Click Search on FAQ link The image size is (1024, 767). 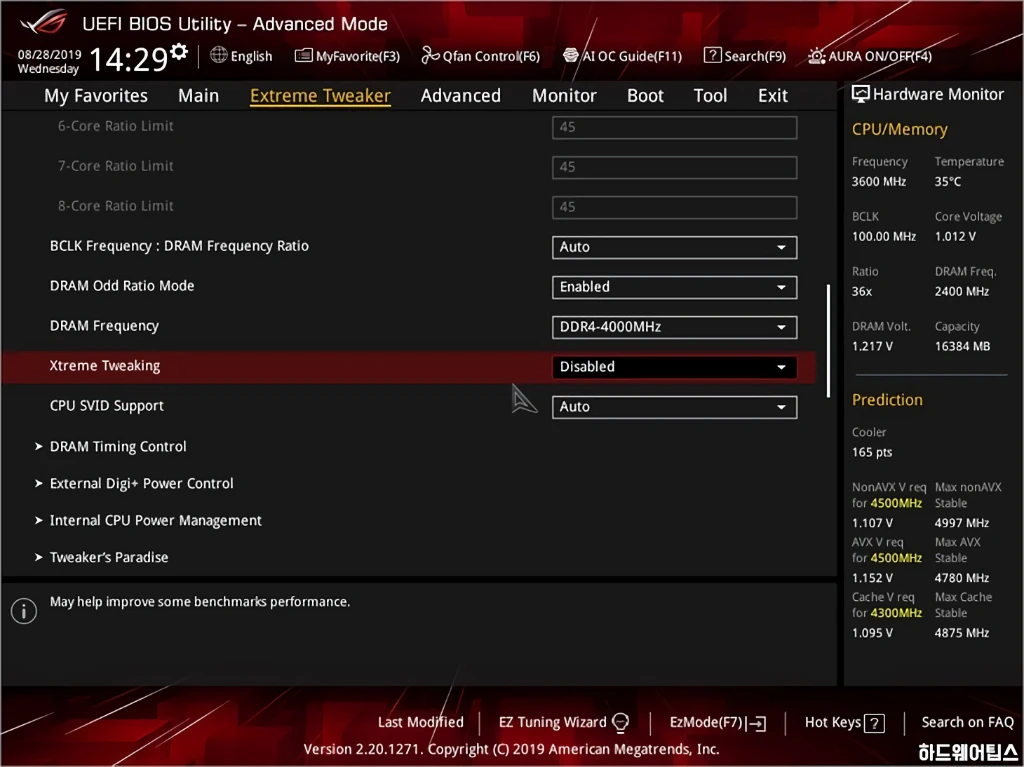(967, 722)
